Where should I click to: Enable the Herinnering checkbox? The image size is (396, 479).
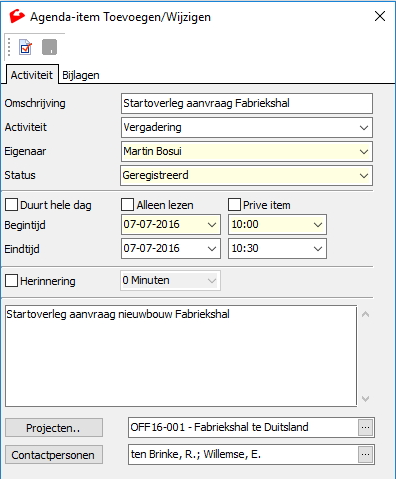(x=11, y=281)
